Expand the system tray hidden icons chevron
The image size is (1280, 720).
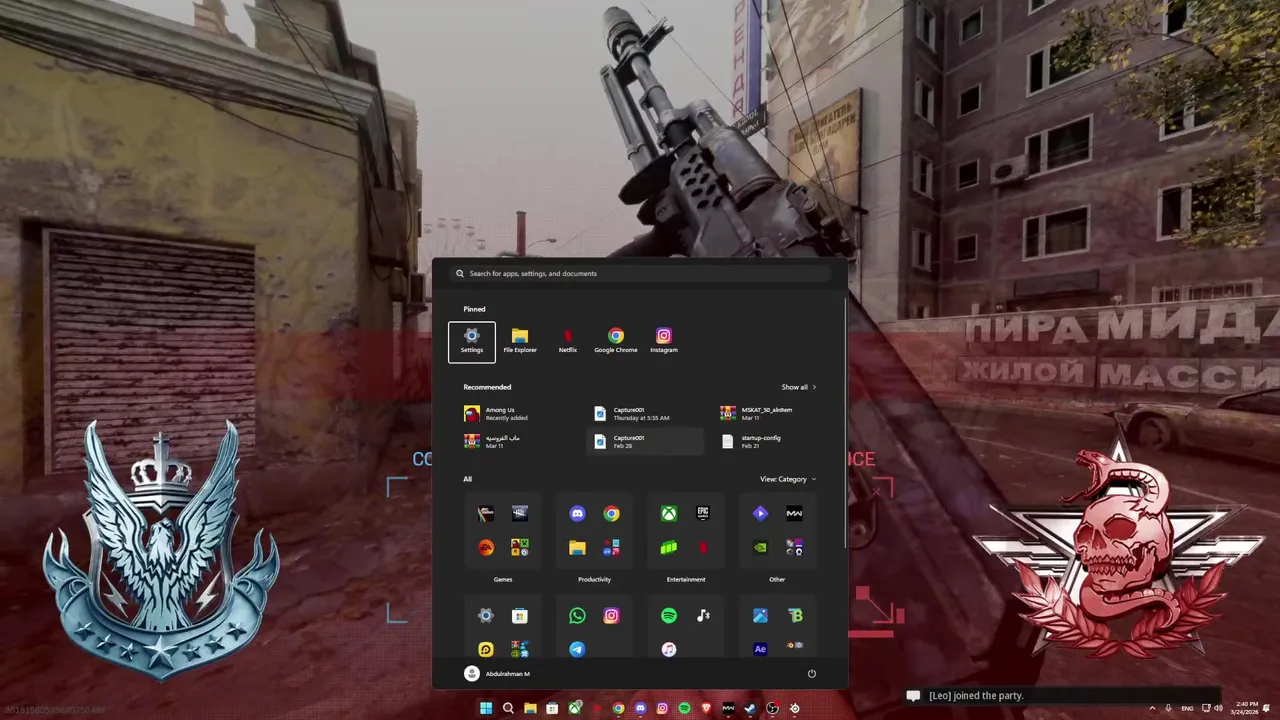tap(1152, 708)
